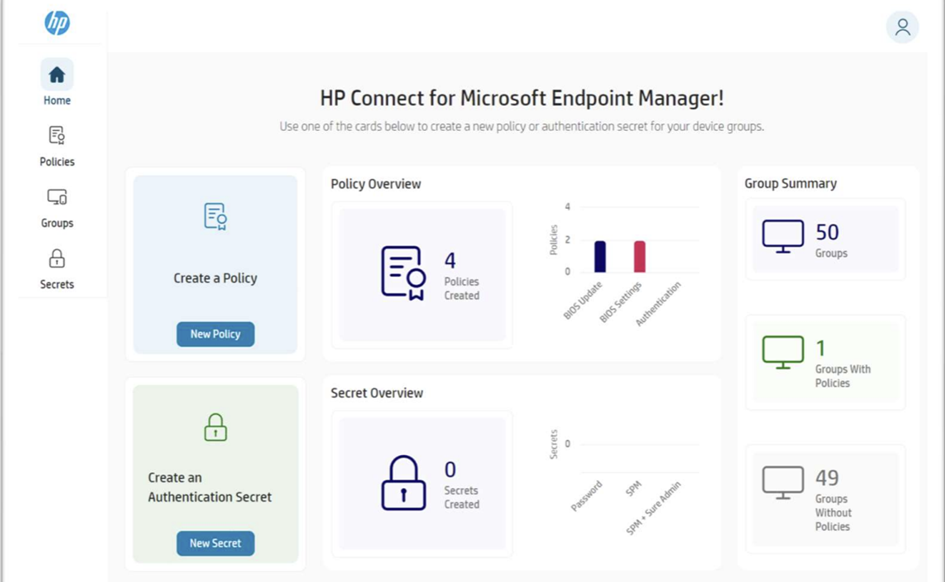Click the gray Groups Without Policies monitor

[x=783, y=482]
